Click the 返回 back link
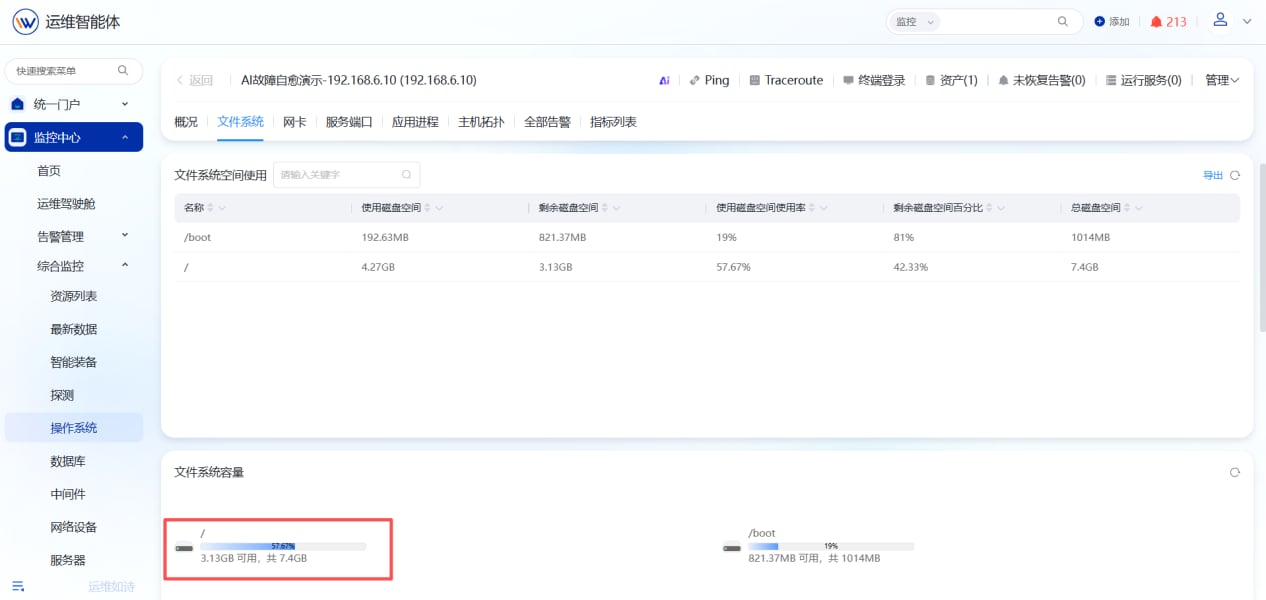Screen dimensions: 1266x600 [195, 80]
